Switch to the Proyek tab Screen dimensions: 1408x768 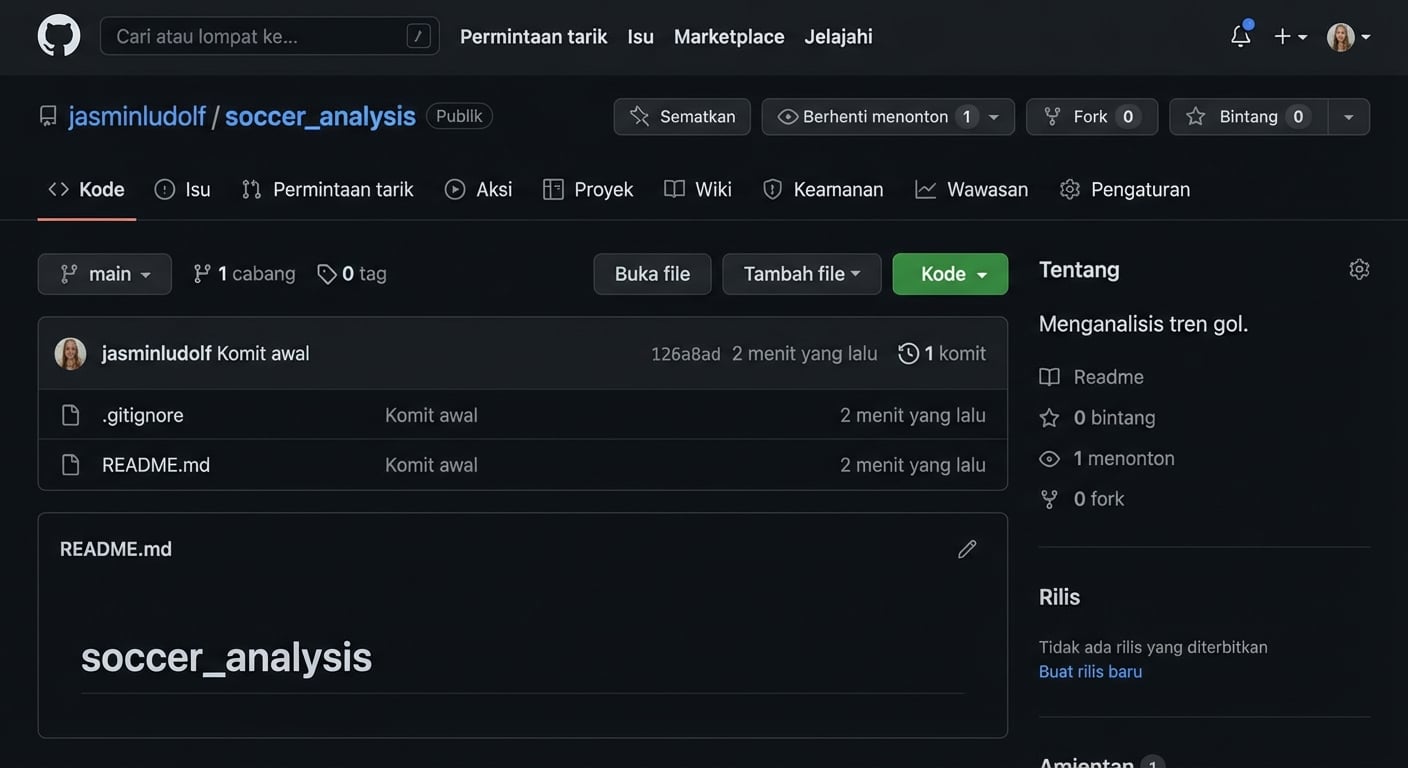[x=588, y=189]
